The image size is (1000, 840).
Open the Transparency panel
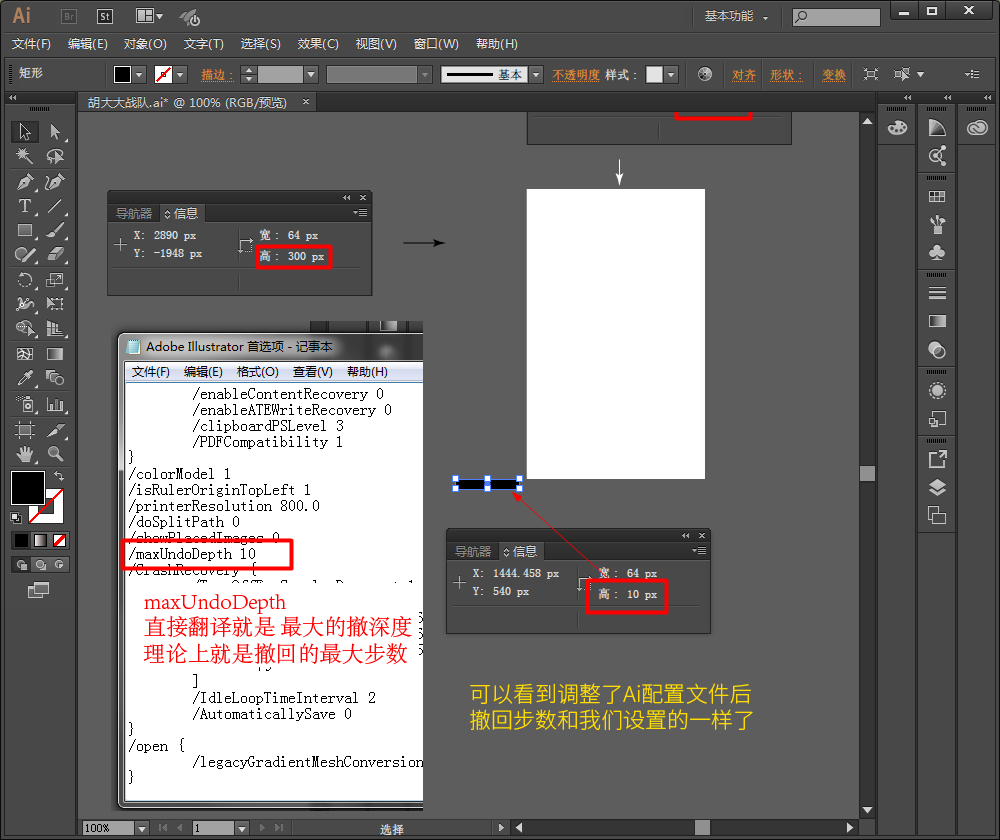(937, 350)
